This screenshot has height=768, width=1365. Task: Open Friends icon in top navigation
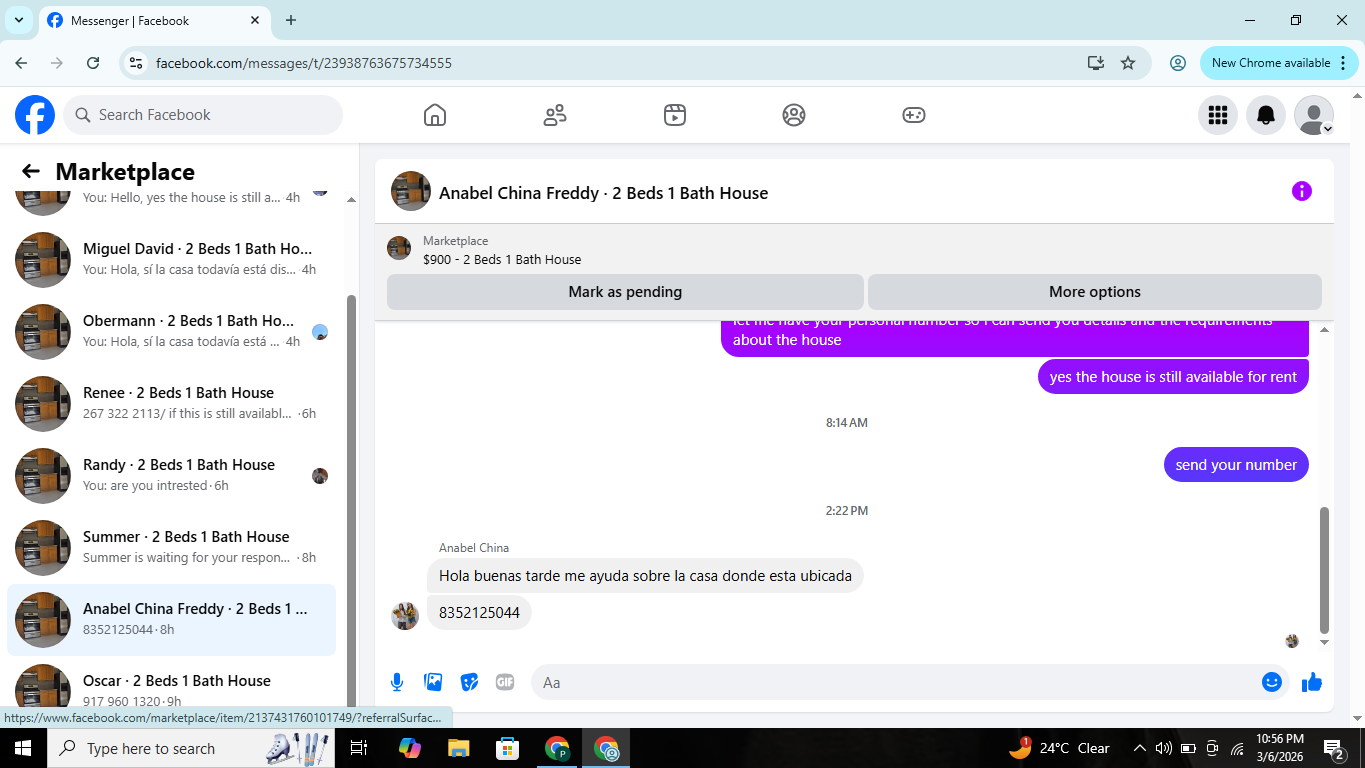[x=555, y=115]
